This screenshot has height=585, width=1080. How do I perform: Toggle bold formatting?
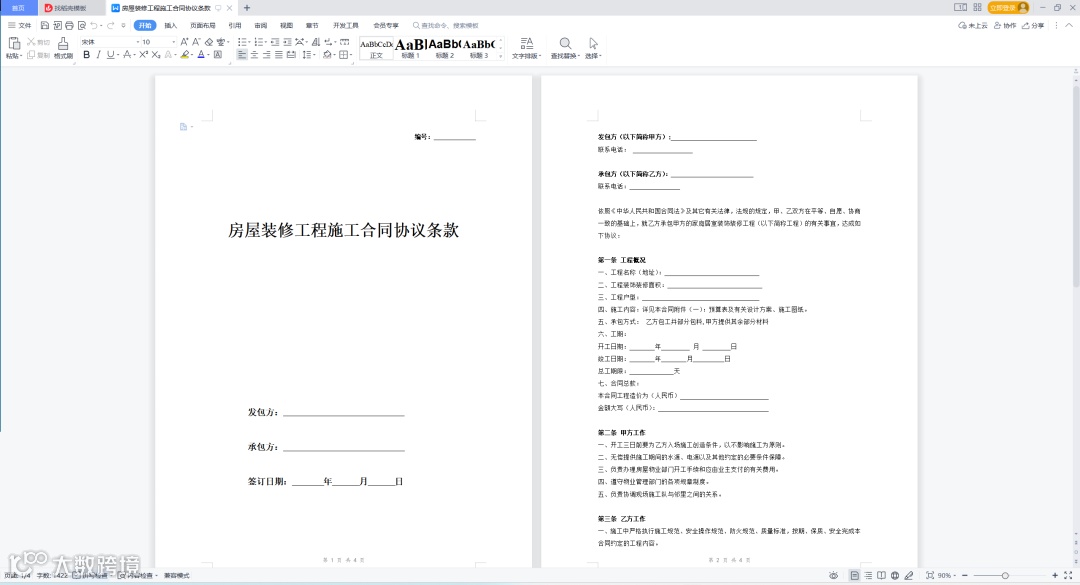pyautogui.click(x=86, y=54)
